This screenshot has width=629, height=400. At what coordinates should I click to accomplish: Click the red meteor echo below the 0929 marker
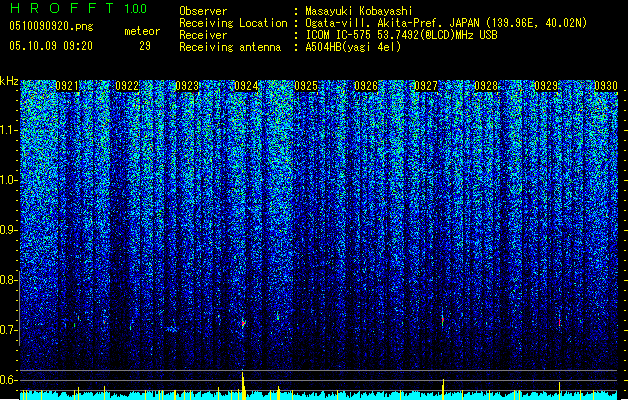click(x=560, y=322)
